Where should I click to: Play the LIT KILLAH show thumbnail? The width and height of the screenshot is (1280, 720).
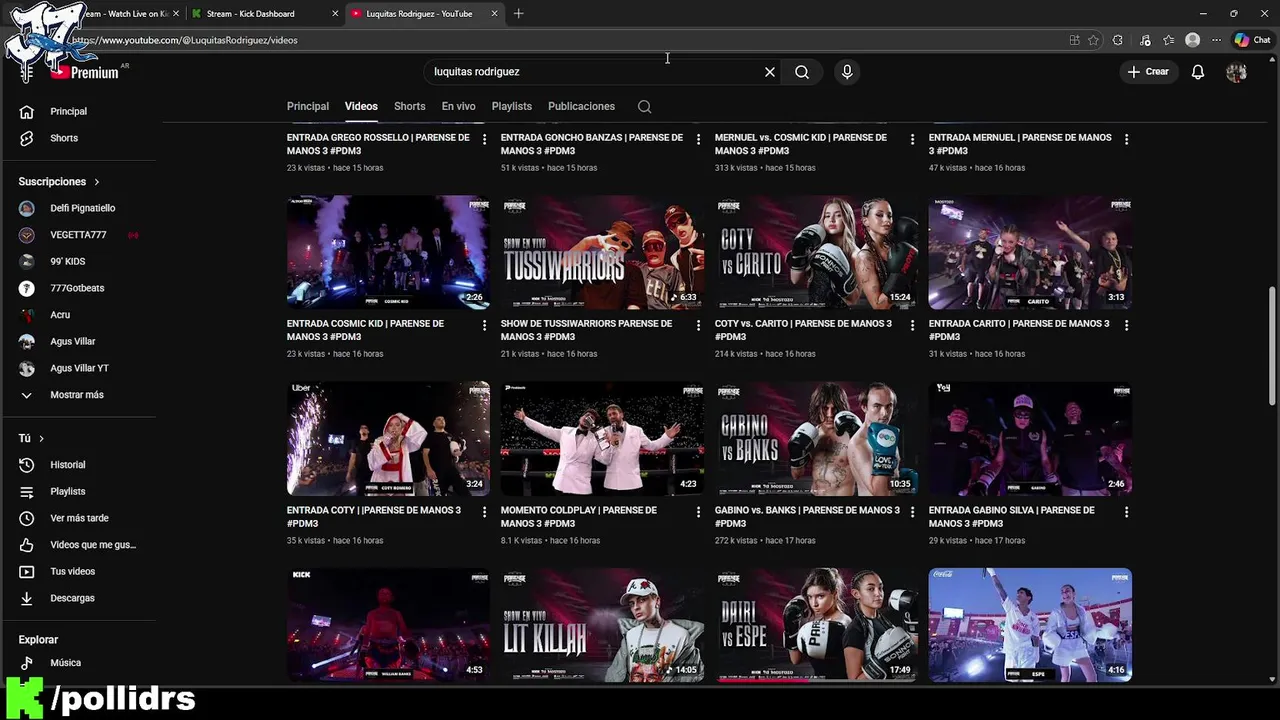tap(602, 625)
